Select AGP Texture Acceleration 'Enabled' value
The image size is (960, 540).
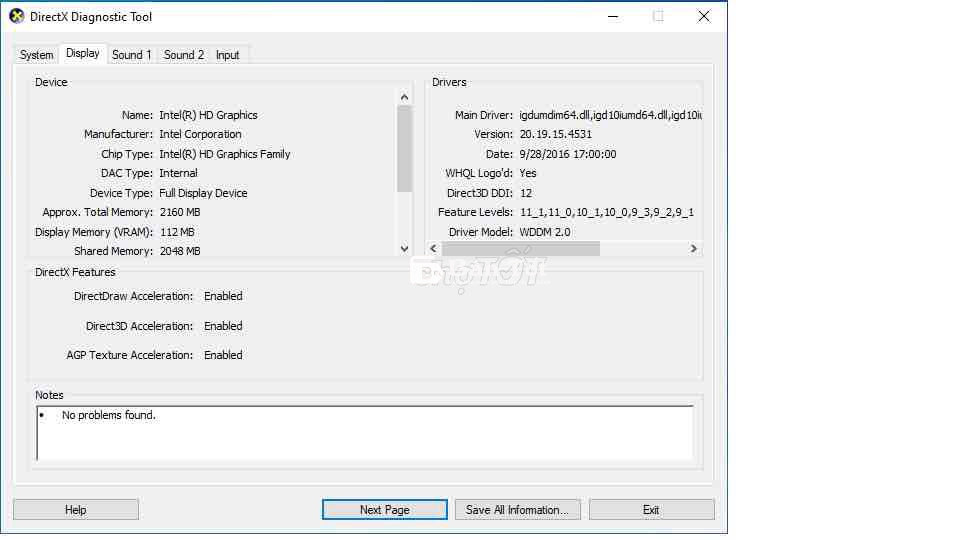click(x=223, y=355)
